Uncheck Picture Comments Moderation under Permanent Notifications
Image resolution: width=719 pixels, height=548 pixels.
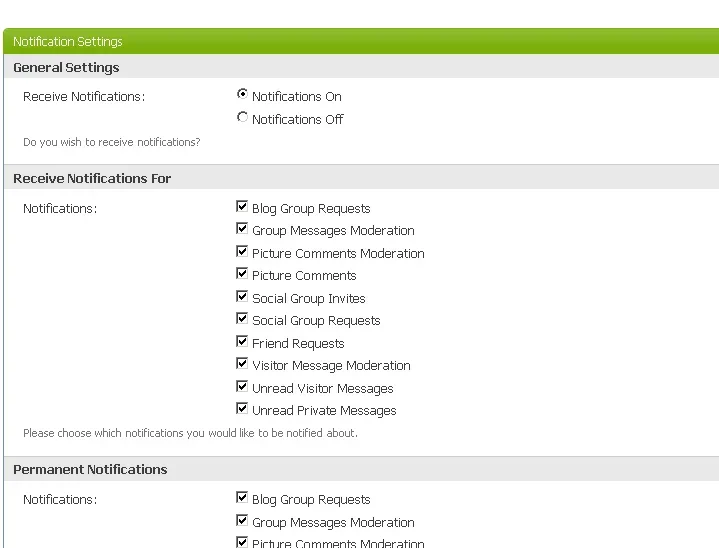242,542
